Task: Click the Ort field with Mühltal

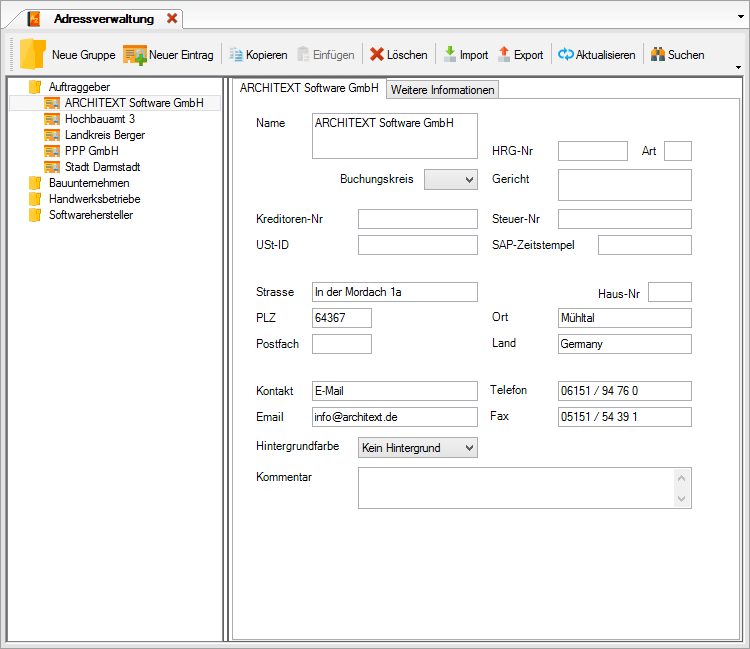Action: tap(625, 318)
